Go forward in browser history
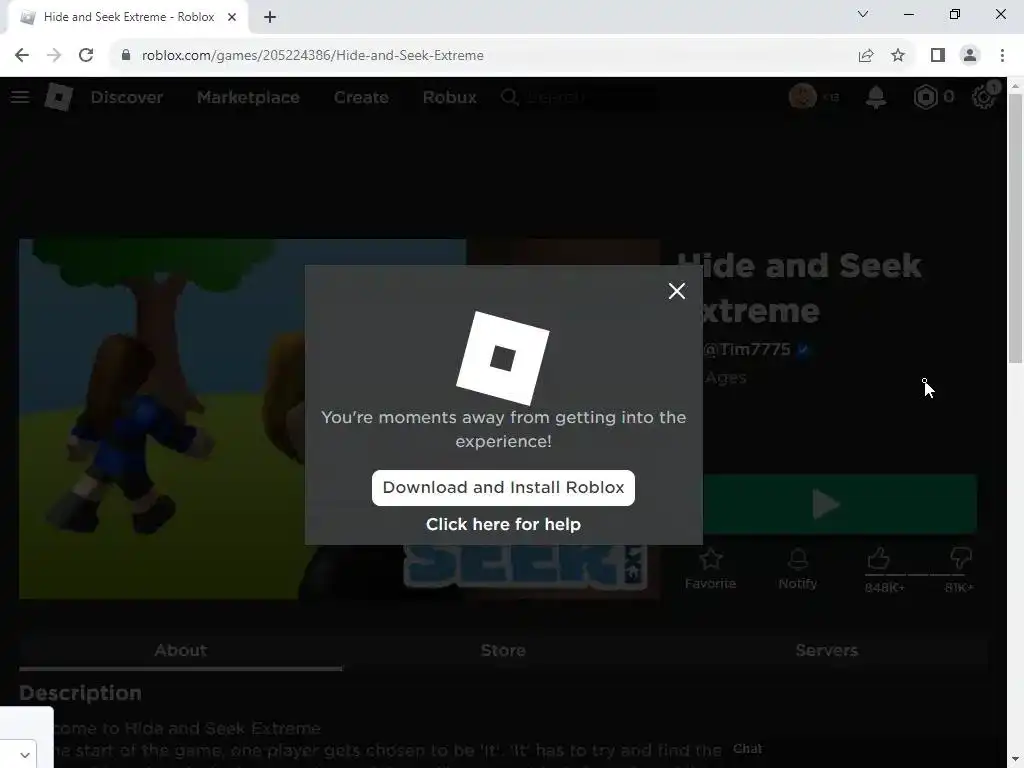 click(54, 56)
